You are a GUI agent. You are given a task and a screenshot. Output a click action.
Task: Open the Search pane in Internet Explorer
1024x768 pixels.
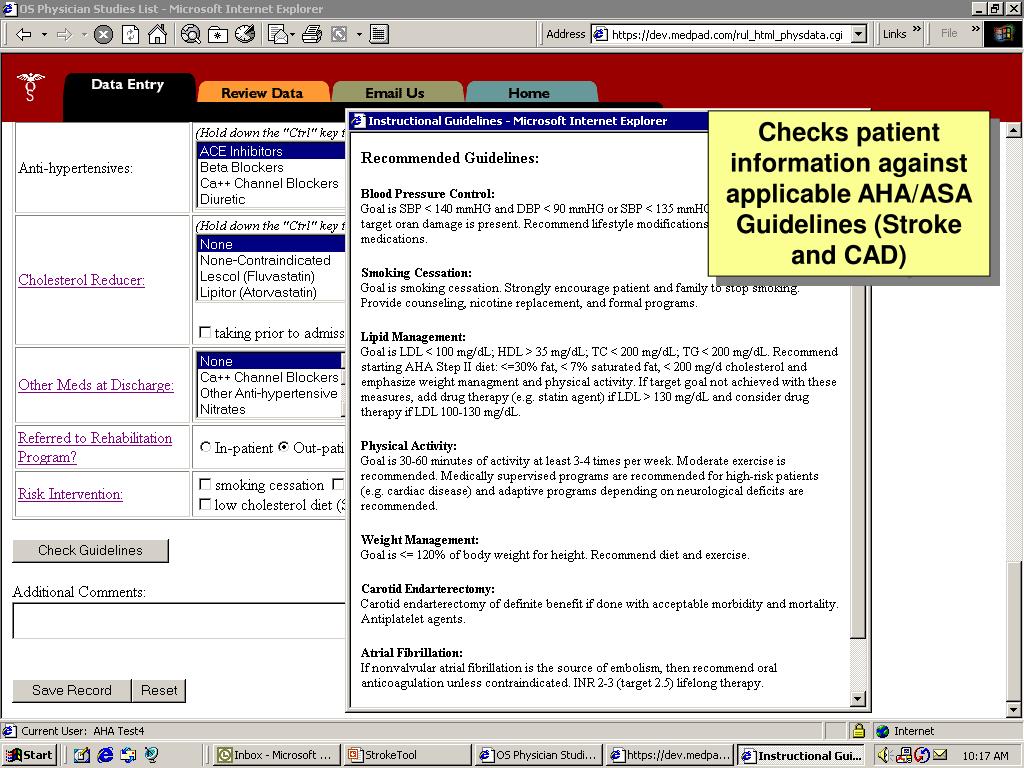tap(191, 34)
